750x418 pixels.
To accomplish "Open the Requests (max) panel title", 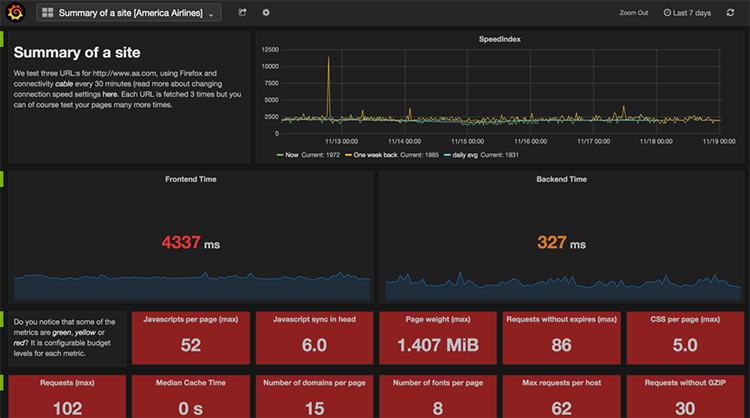I will (67, 383).
